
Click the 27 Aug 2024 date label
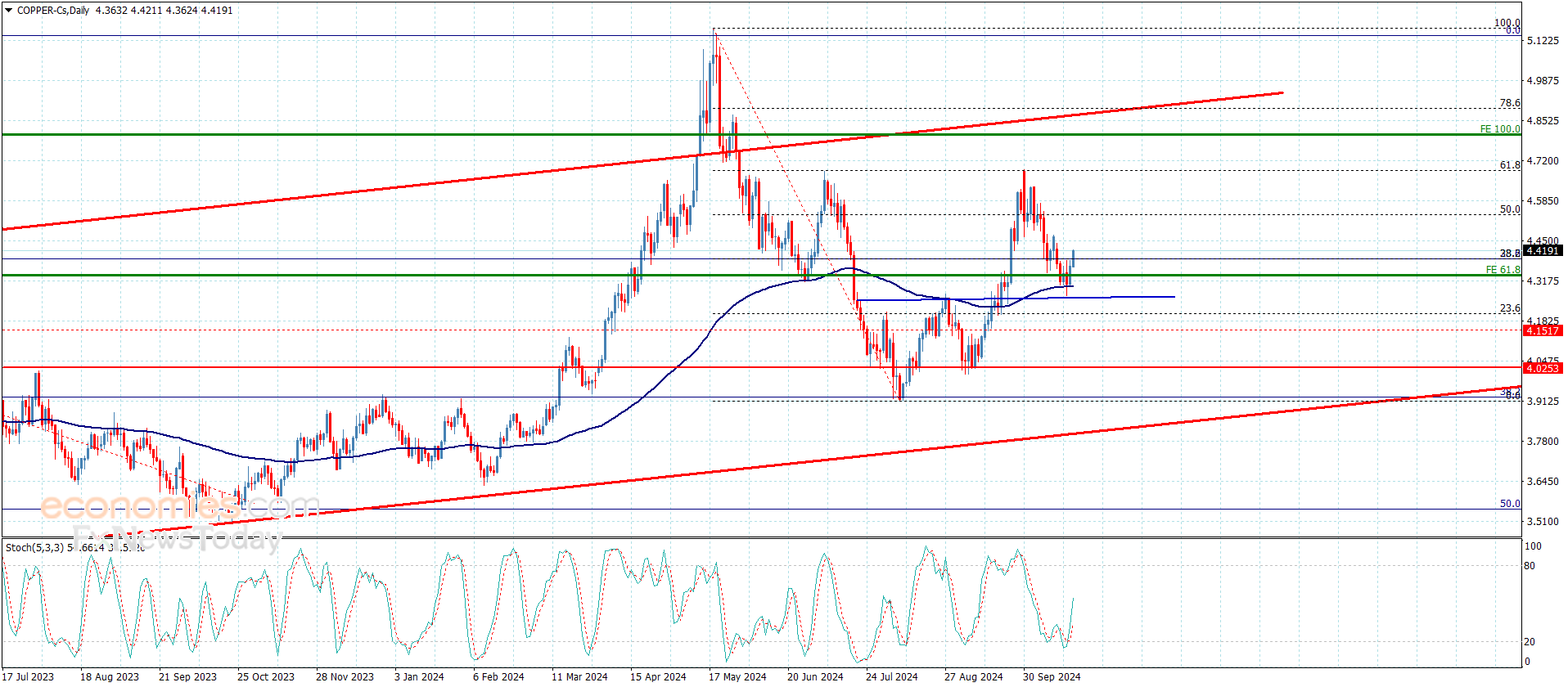click(974, 676)
